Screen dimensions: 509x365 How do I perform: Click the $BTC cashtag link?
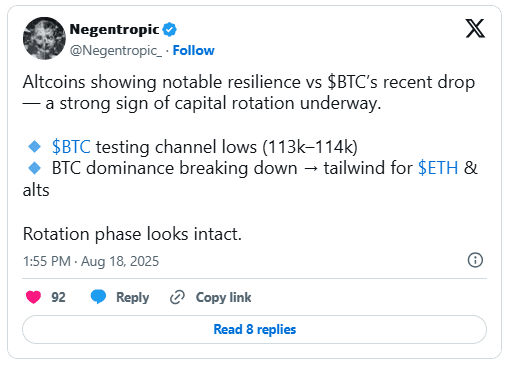coord(71,147)
